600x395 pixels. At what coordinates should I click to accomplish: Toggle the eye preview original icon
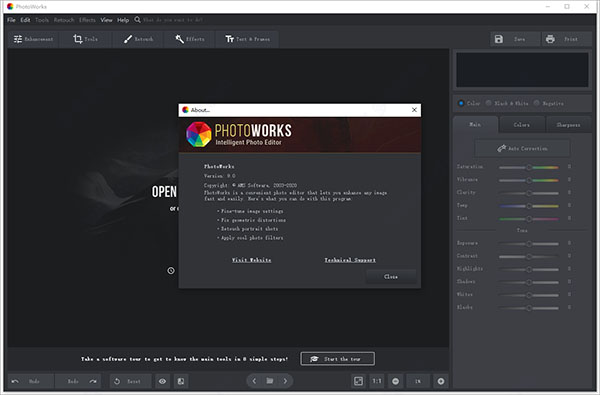[x=162, y=381]
